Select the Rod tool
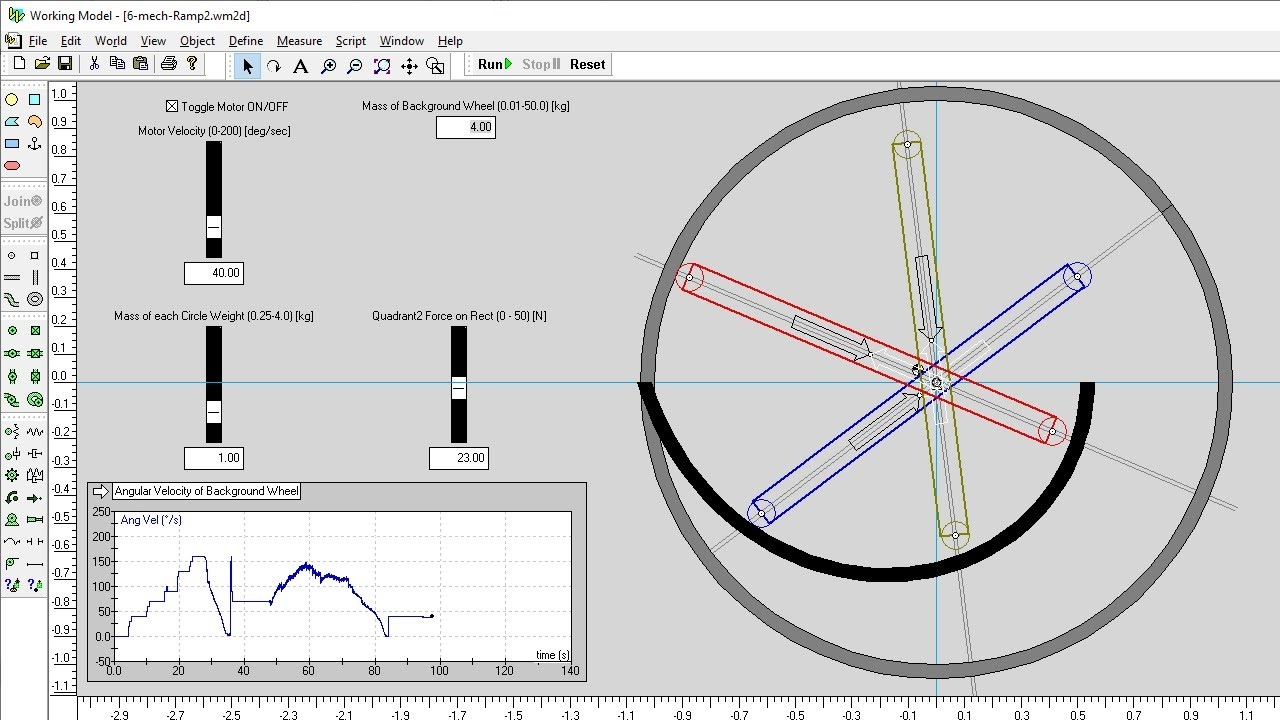The height and width of the screenshot is (720, 1280). 35,565
